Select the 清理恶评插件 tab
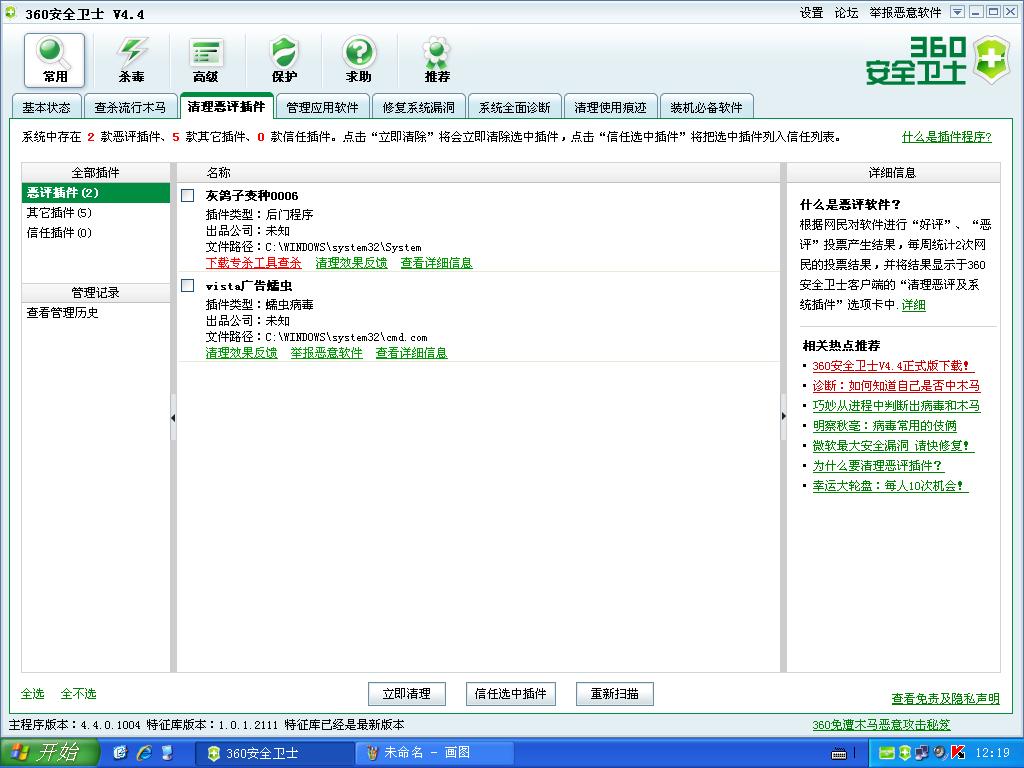 point(226,106)
